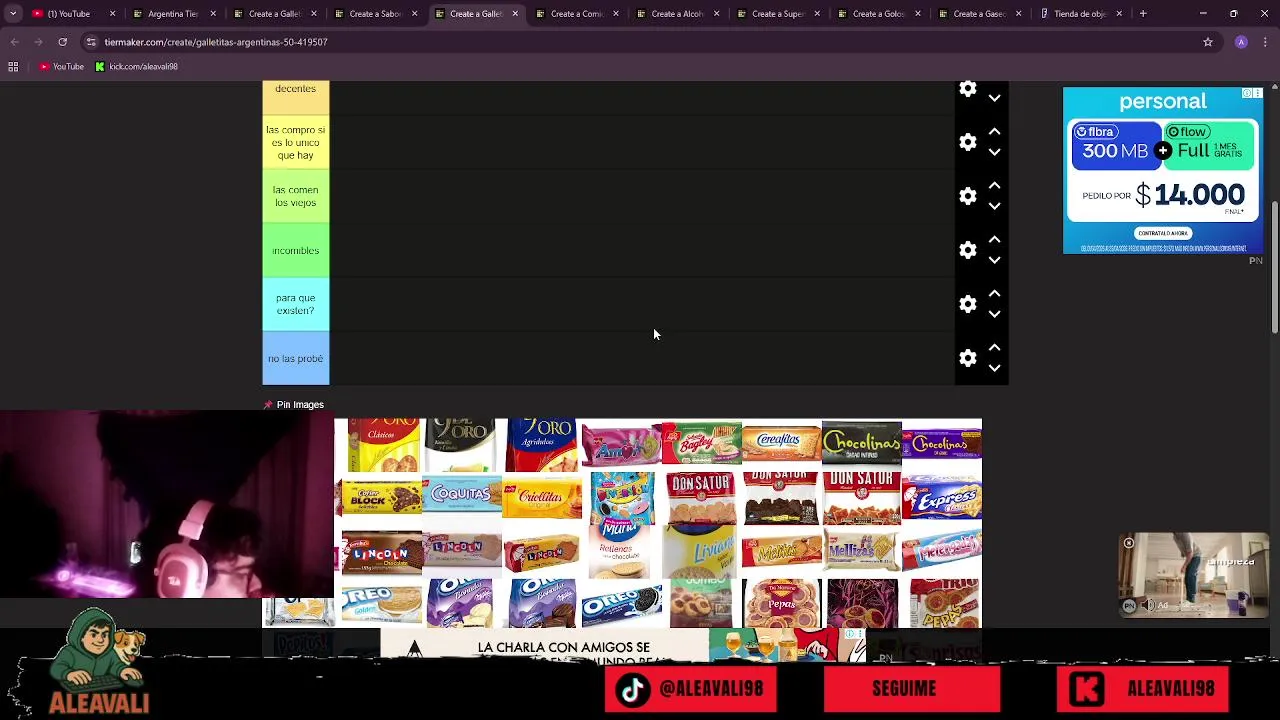
Task: Bookmark this page with the star icon
Action: click(1208, 42)
